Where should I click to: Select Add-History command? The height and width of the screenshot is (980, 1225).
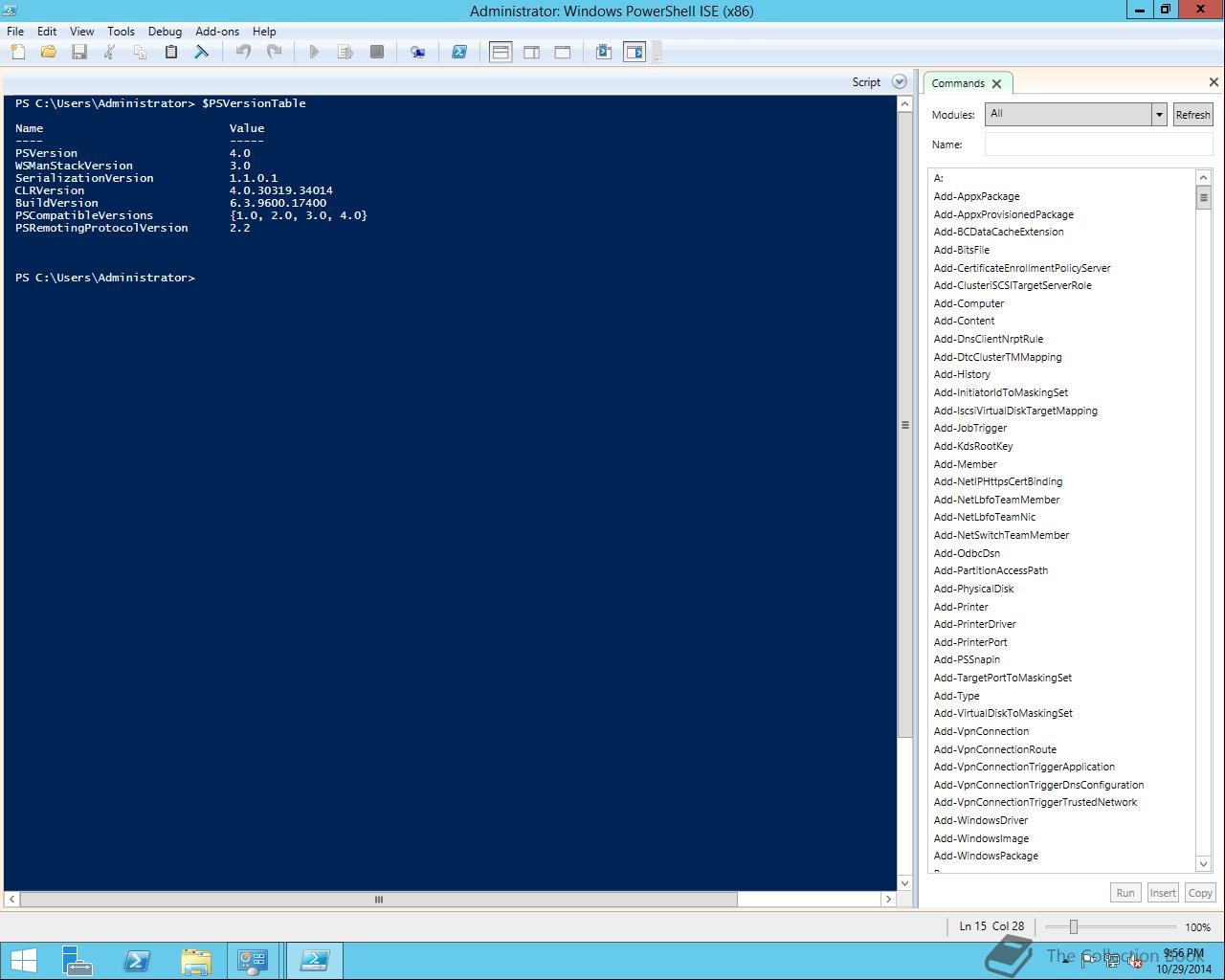tap(962, 374)
